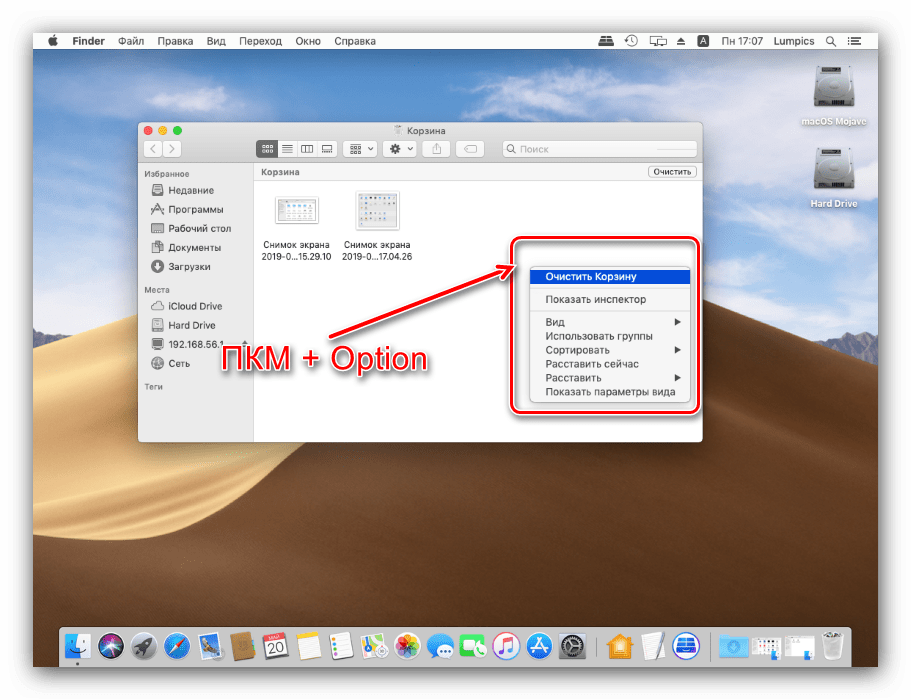Click the Share toolbar button
The width and height of the screenshot is (911, 700).
tap(436, 149)
